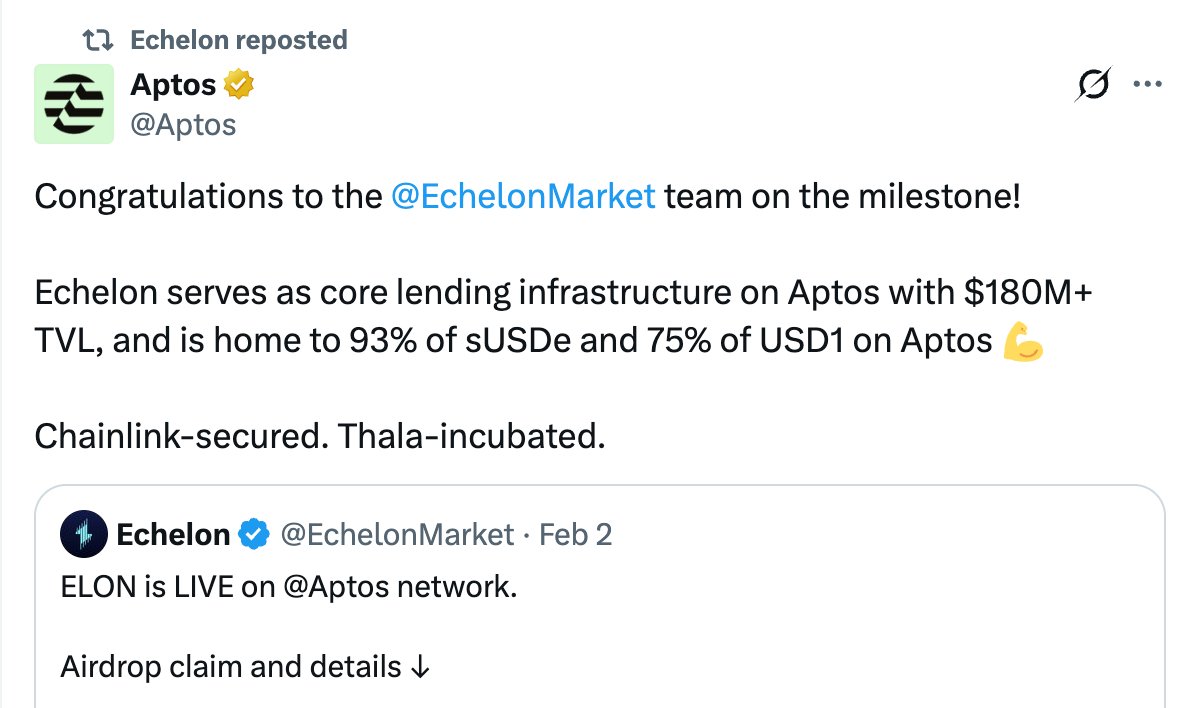Click the "ELON is LIVE" text
Screen dimensions: 1196x708
point(150,586)
